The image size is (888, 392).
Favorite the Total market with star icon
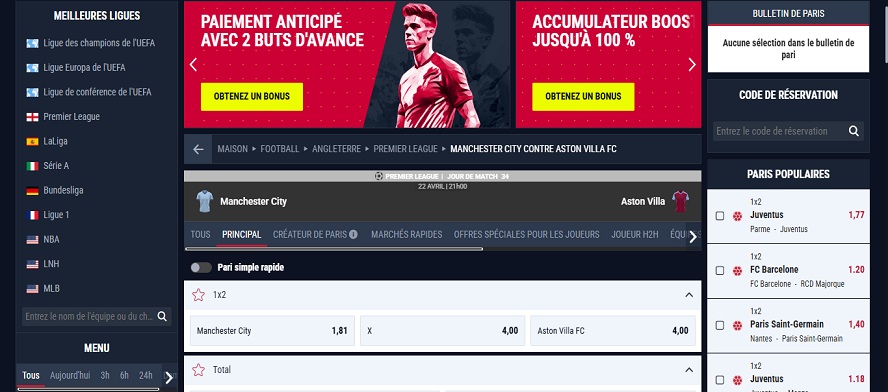198,370
